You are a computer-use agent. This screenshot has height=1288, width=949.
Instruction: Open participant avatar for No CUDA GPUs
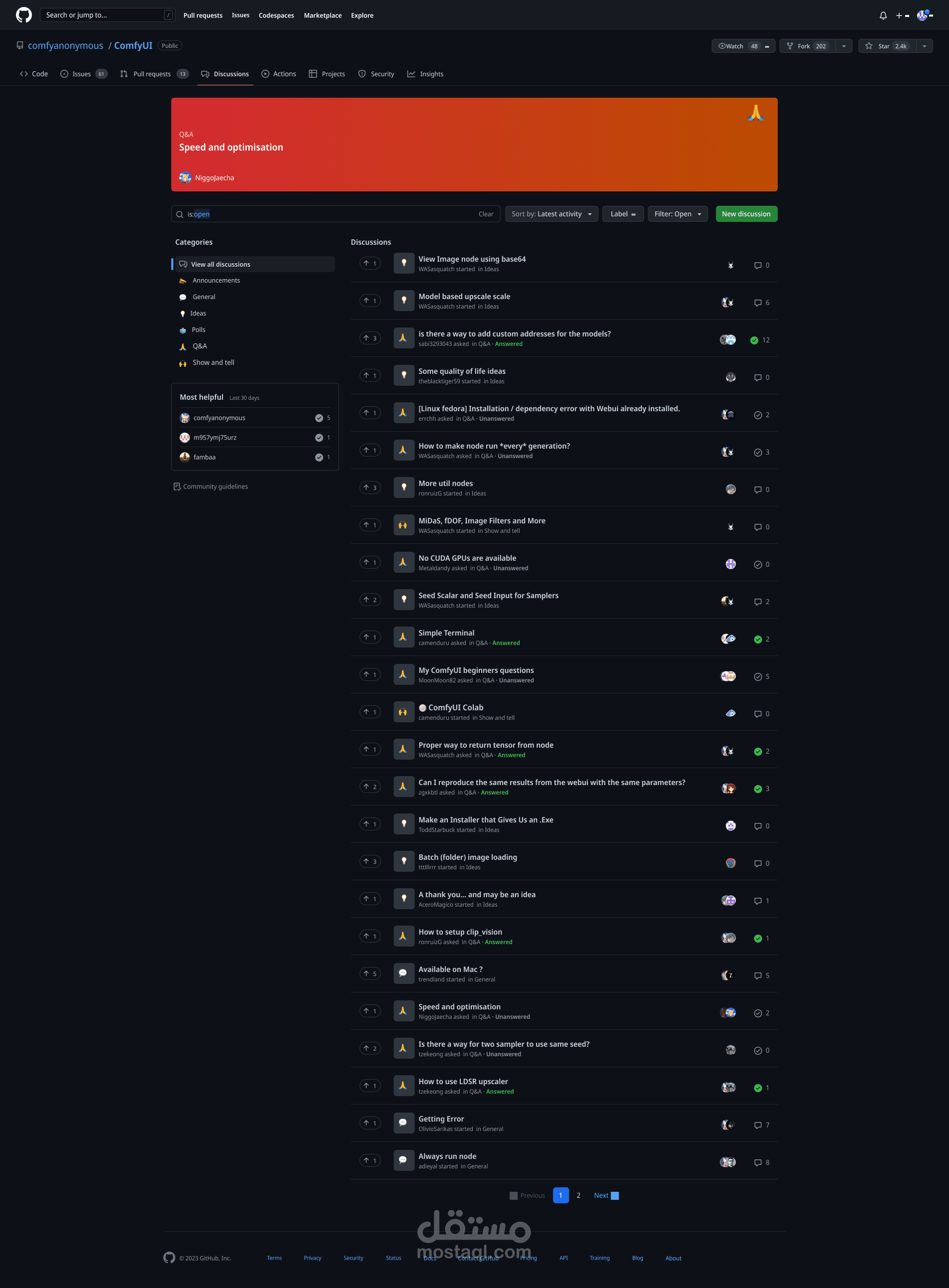pyautogui.click(x=731, y=564)
